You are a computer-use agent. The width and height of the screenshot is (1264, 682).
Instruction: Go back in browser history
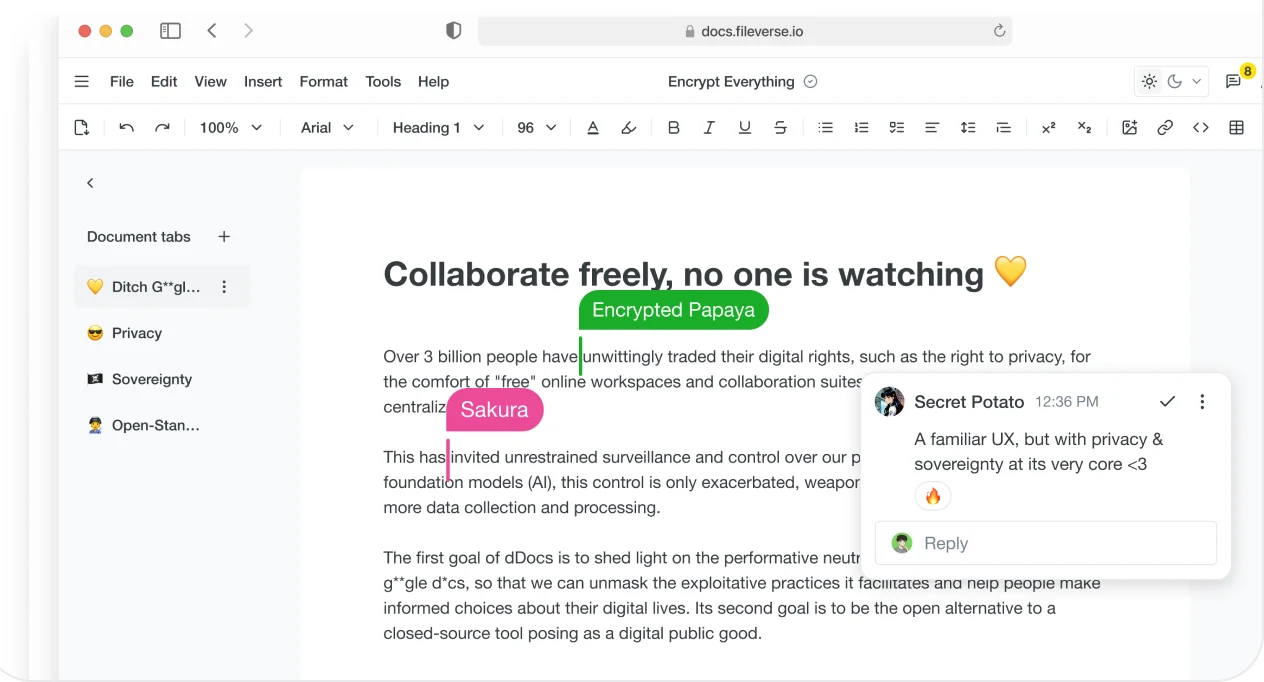tap(212, 31)
